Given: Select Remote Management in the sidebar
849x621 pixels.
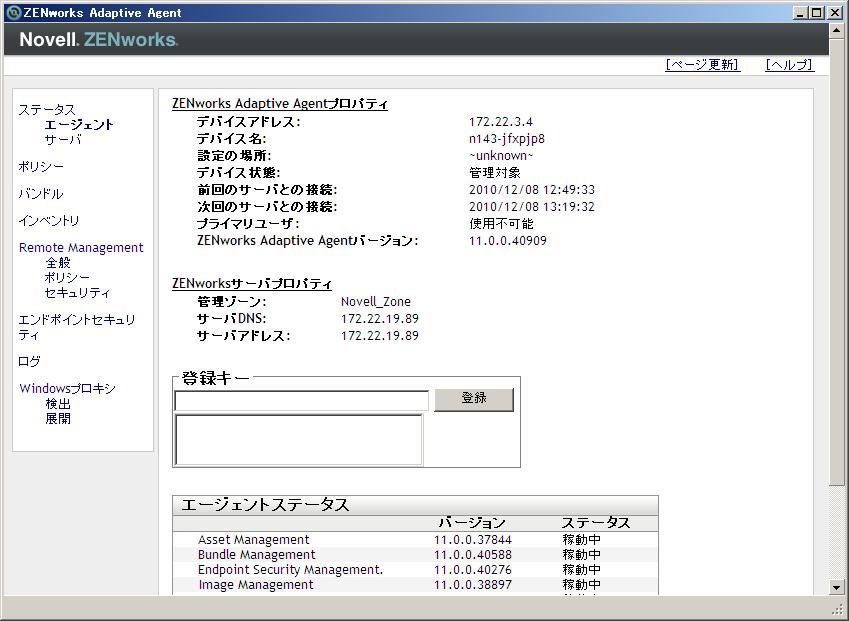Looking at the screenshot, I should 81,247.
